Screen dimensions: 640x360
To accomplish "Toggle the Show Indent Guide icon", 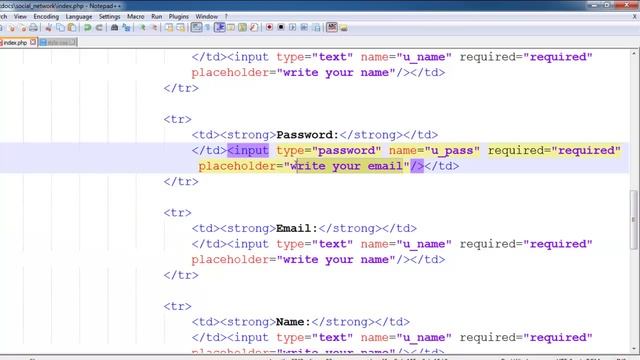I will [x=220, y=28].
